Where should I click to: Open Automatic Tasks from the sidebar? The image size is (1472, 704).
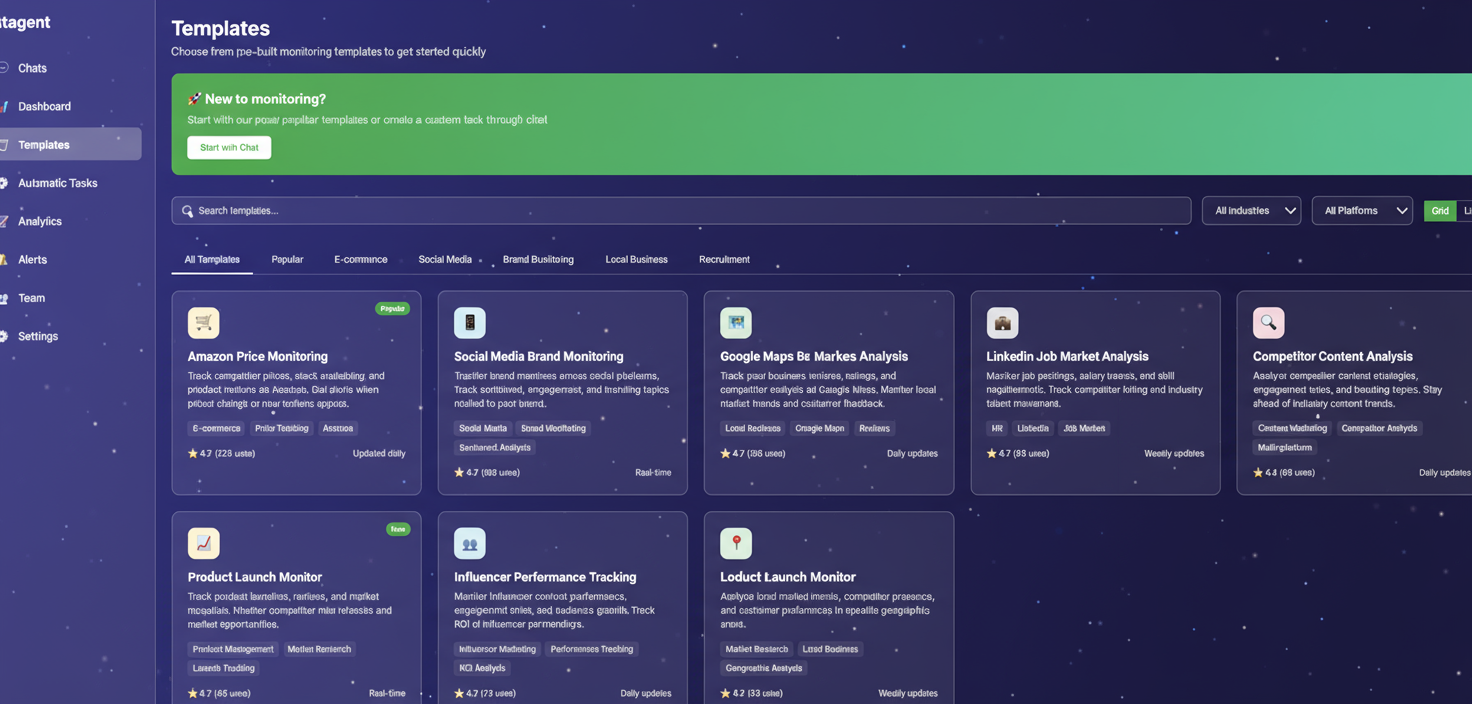coord(58,183)
